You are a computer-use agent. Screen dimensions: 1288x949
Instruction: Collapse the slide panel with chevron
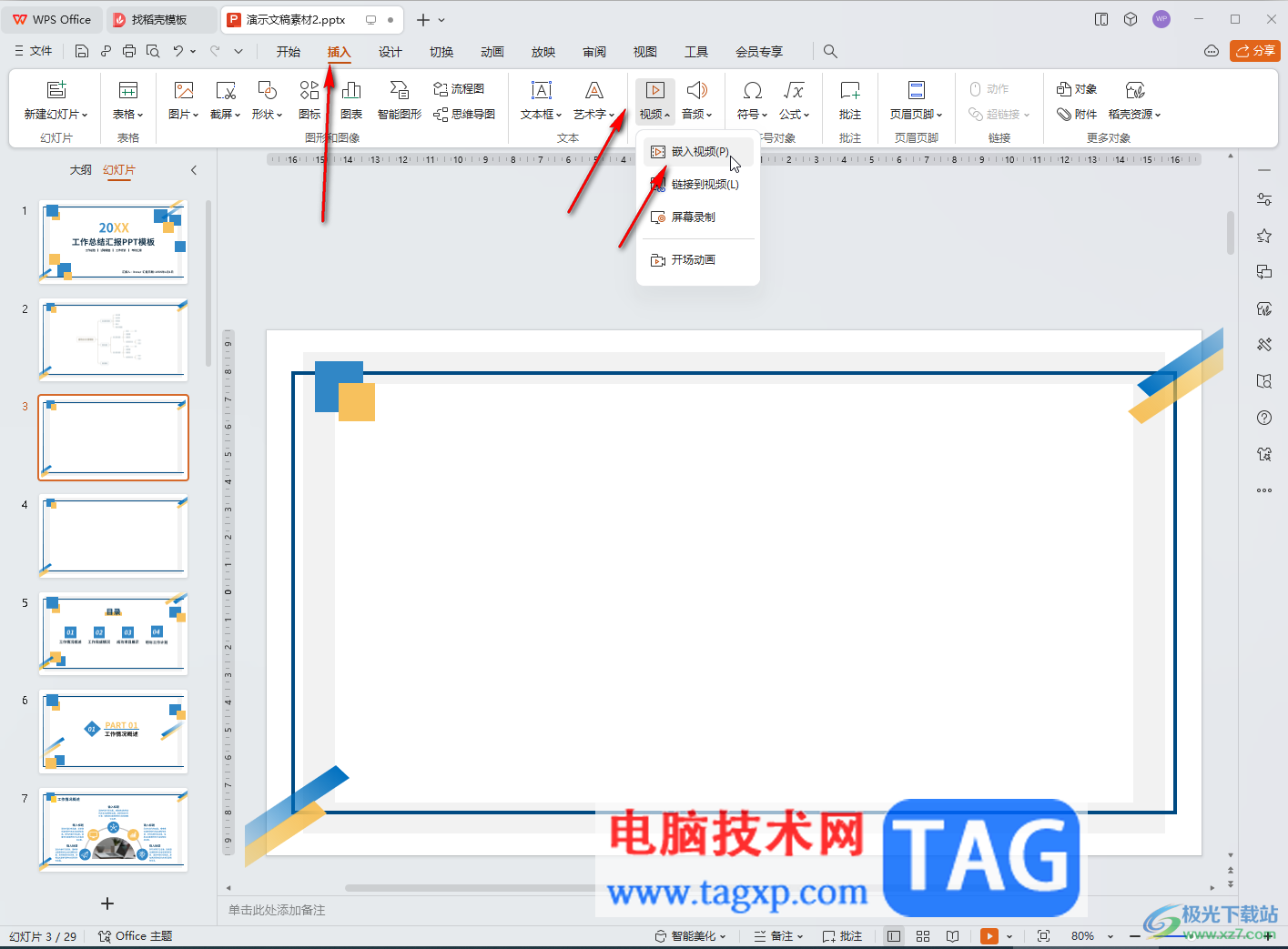pos(194,170)
